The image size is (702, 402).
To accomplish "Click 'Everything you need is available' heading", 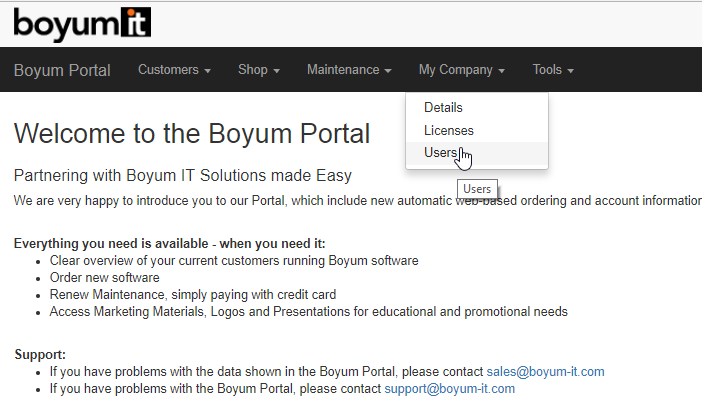I will pos(169,244).
